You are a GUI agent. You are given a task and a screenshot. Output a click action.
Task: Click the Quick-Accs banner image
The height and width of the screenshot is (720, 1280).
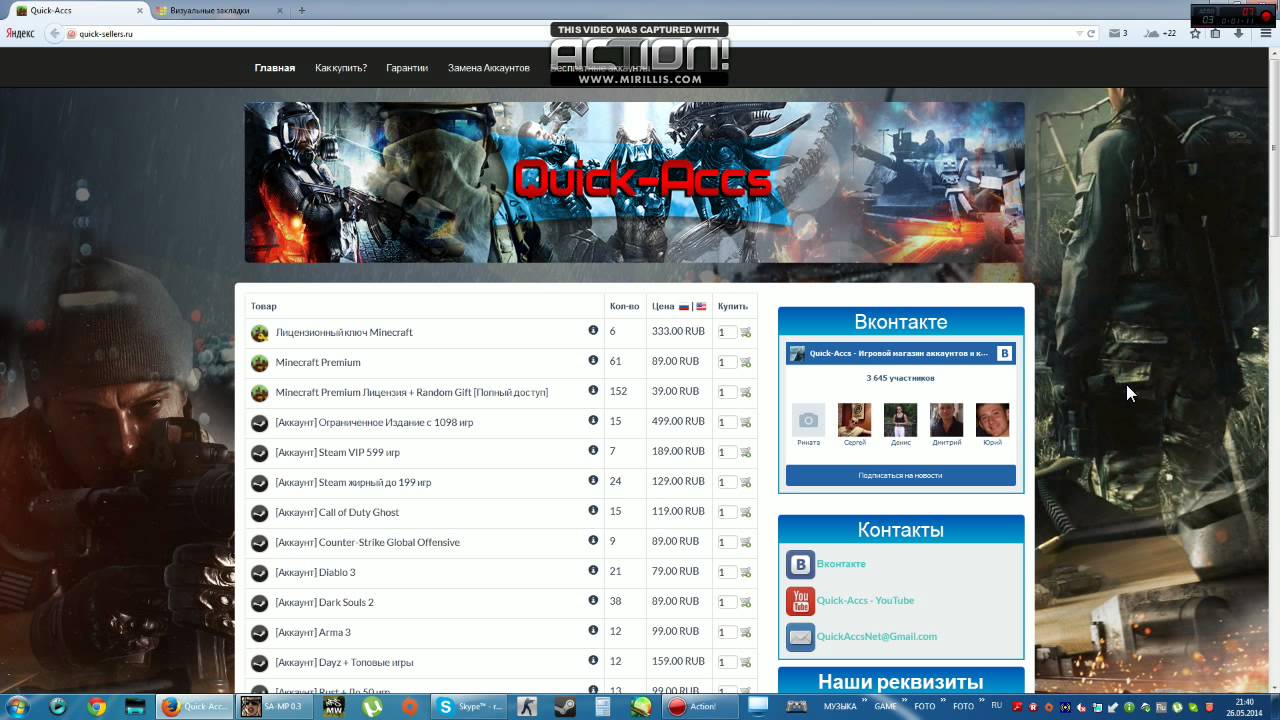tap(634, 182)
